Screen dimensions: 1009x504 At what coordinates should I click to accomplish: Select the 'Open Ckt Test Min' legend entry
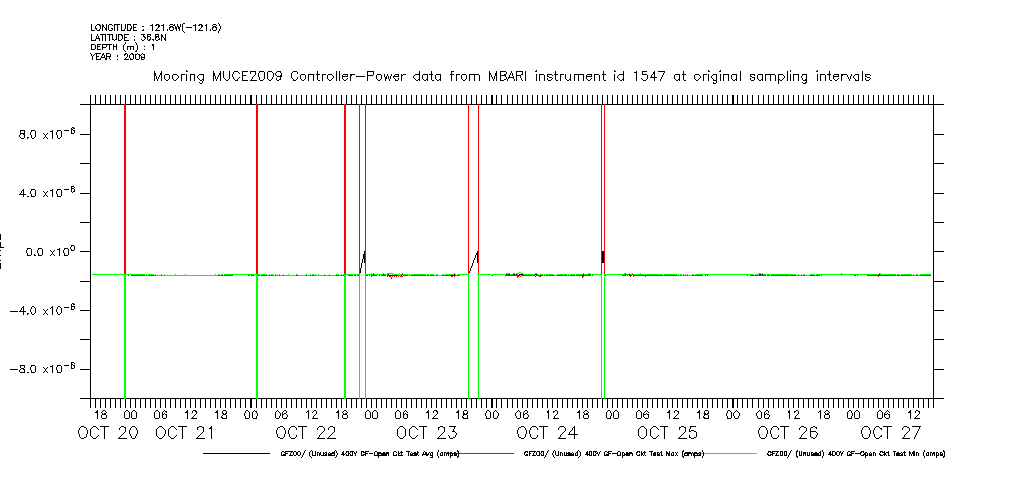[x=855, y=454]
